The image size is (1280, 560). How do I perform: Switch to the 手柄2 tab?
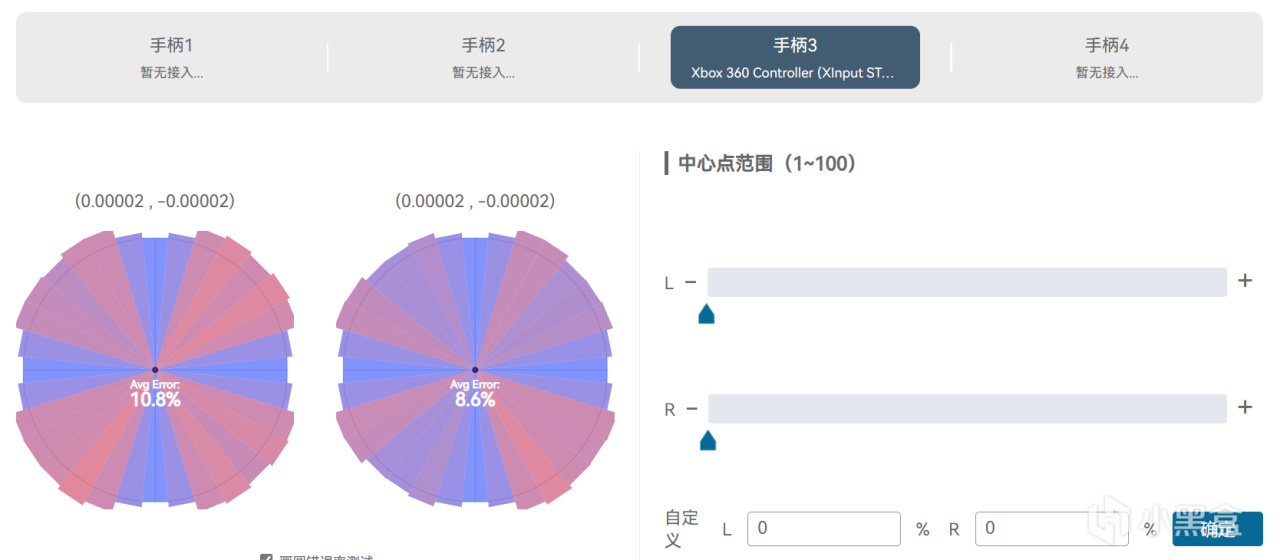(x=483, y=57)
